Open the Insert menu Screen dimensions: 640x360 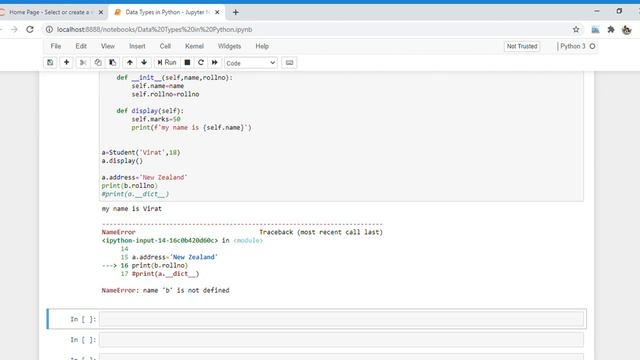pos(137,46)
